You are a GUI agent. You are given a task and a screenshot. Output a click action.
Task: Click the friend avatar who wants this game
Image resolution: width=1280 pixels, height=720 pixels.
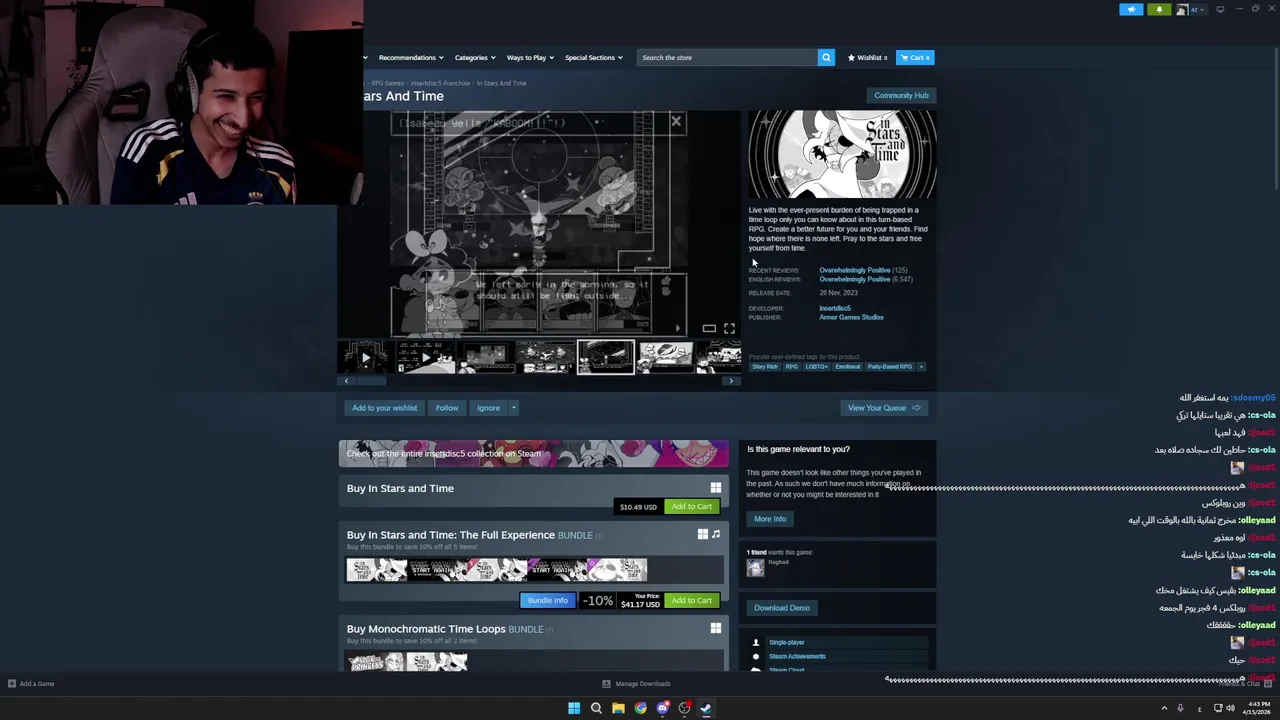click(x=755, y=568)
